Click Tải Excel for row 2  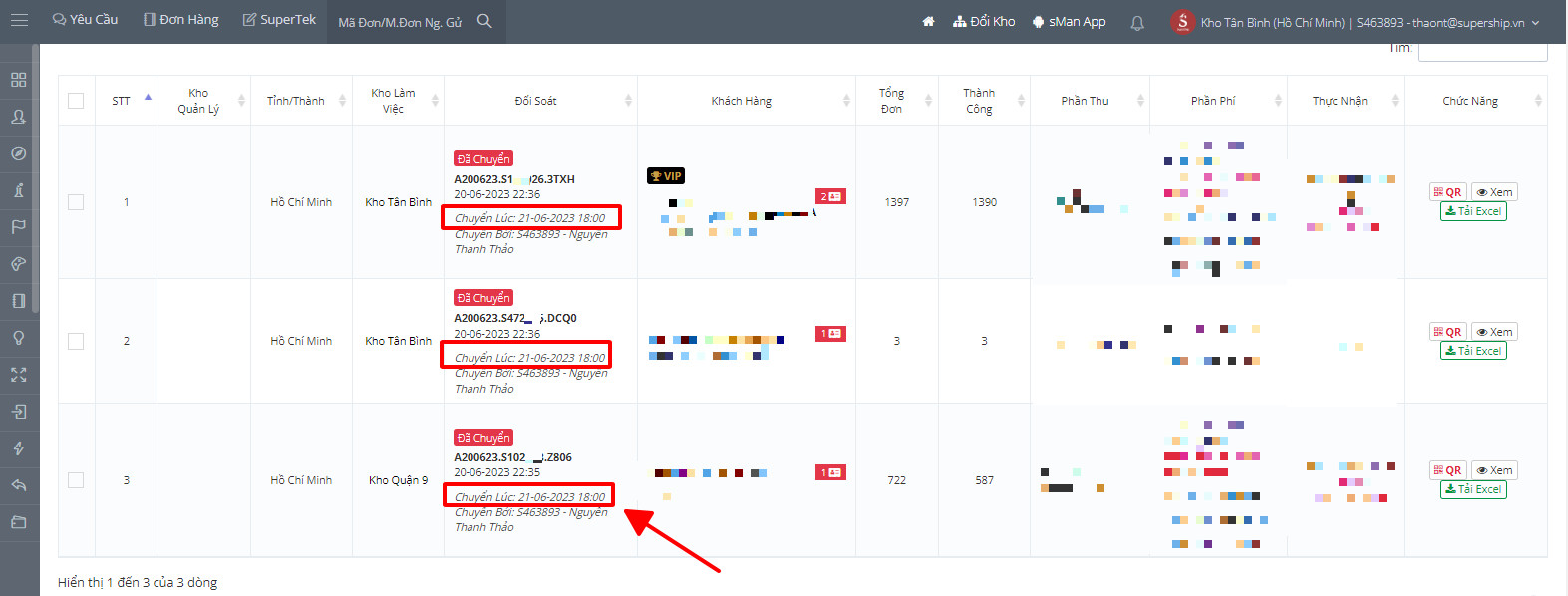(x=1473, y=351)
